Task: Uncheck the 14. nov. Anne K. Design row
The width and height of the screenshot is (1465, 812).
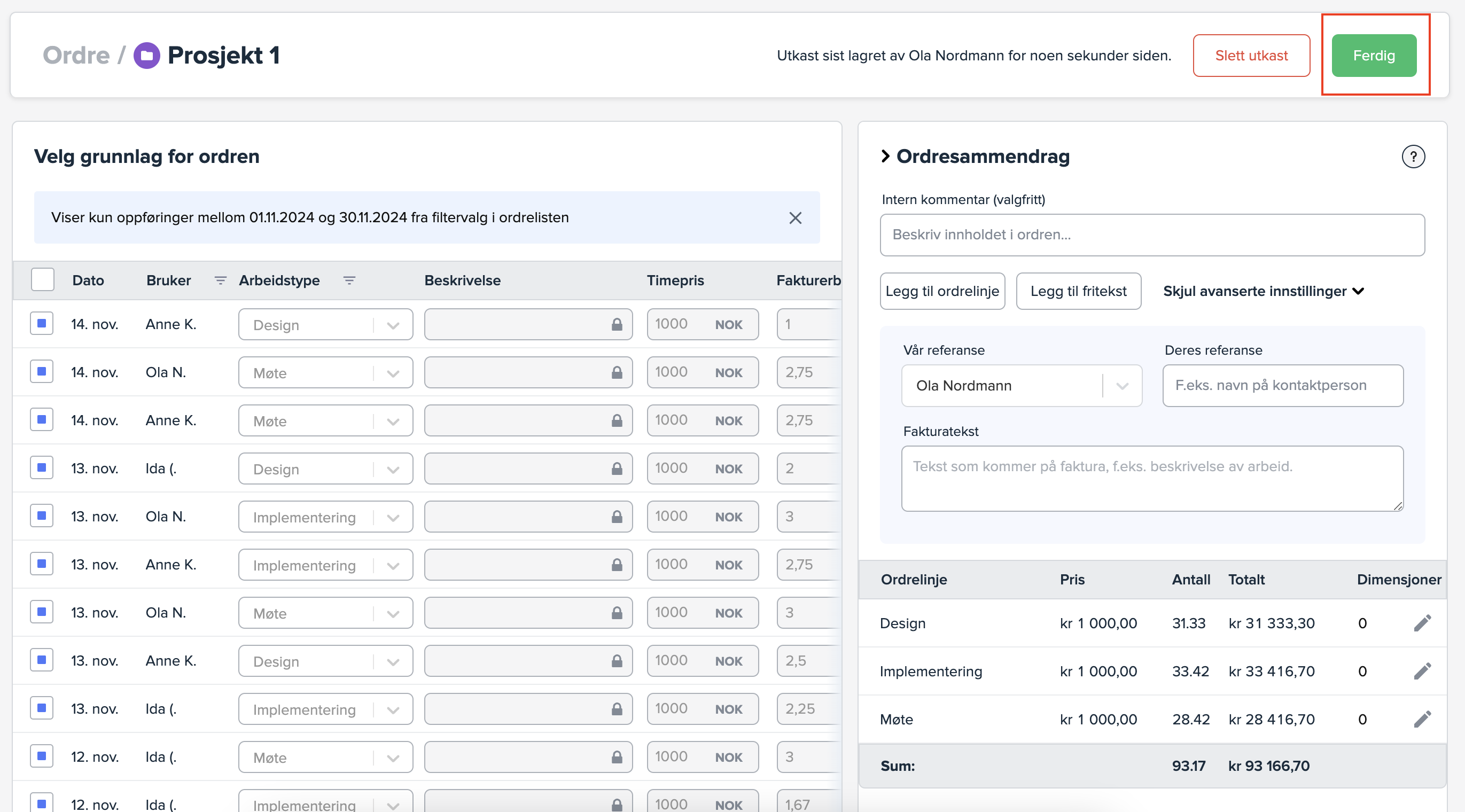Action: (x=42, y=324)
